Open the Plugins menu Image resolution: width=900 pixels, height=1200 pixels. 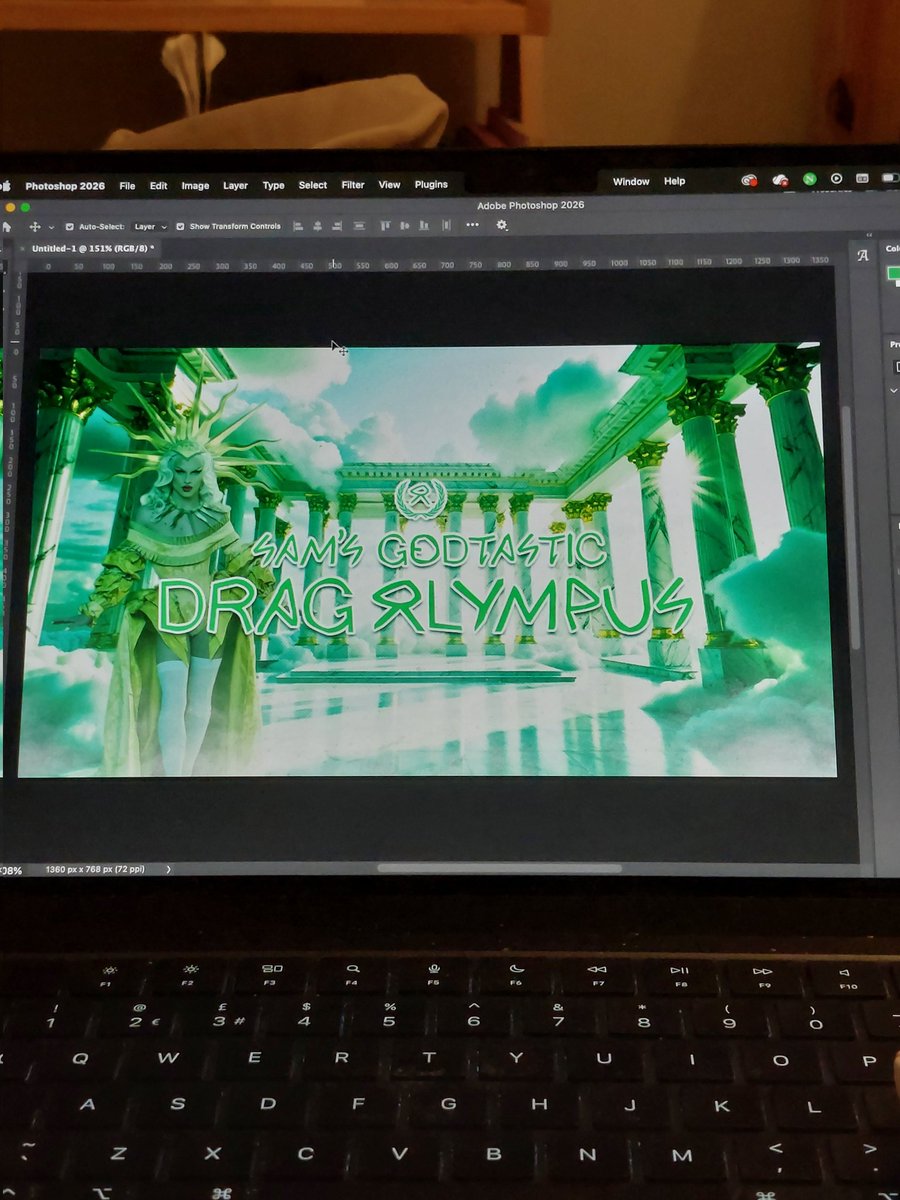pyautogui.click(x=431, y=185)
